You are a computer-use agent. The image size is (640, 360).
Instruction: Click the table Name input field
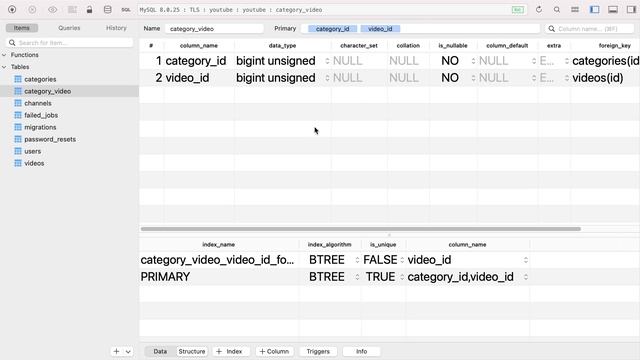[214, 29]
